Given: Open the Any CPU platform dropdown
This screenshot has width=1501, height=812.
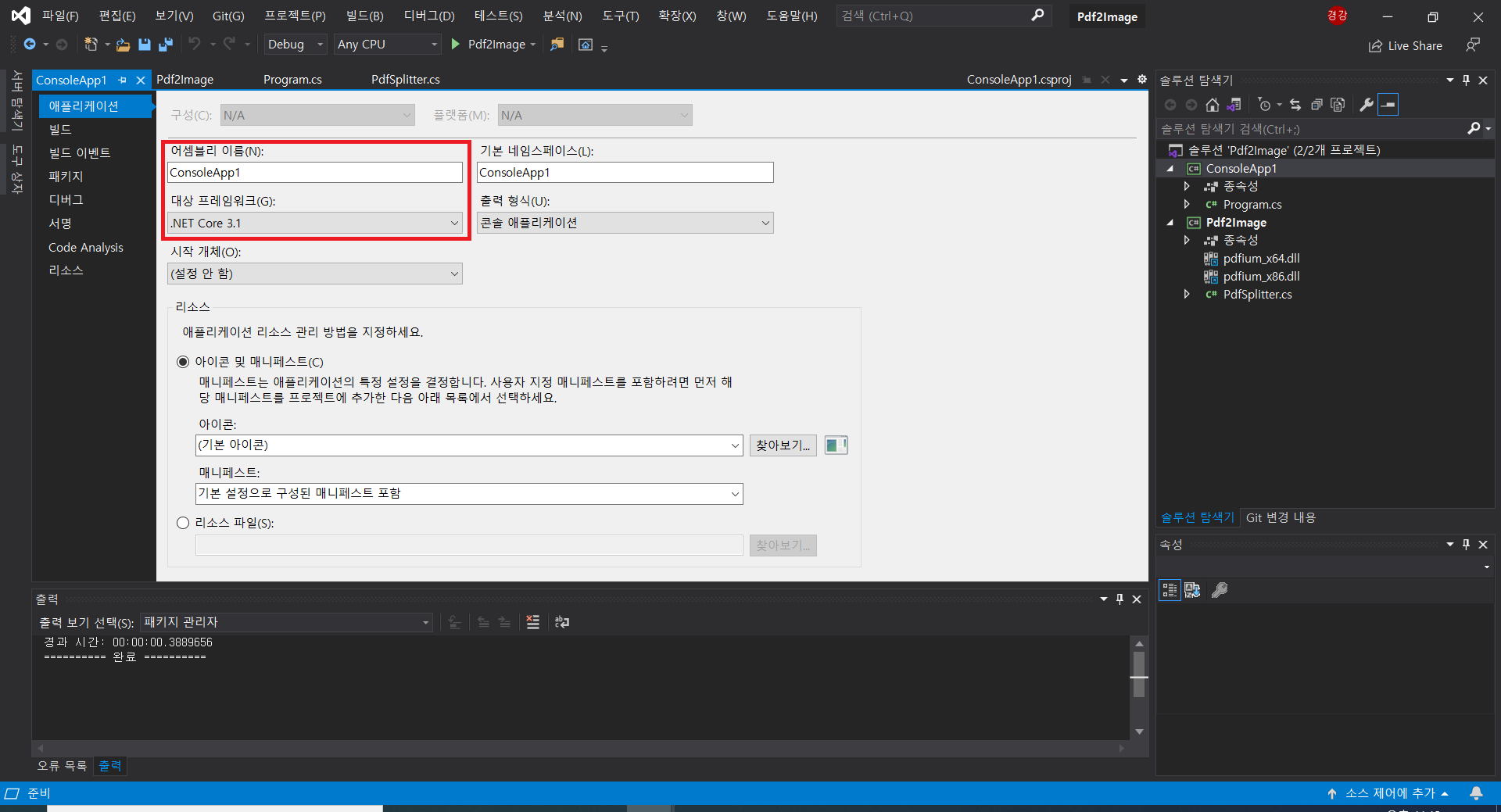Looking at the screenshot, I should coord(387,45).
